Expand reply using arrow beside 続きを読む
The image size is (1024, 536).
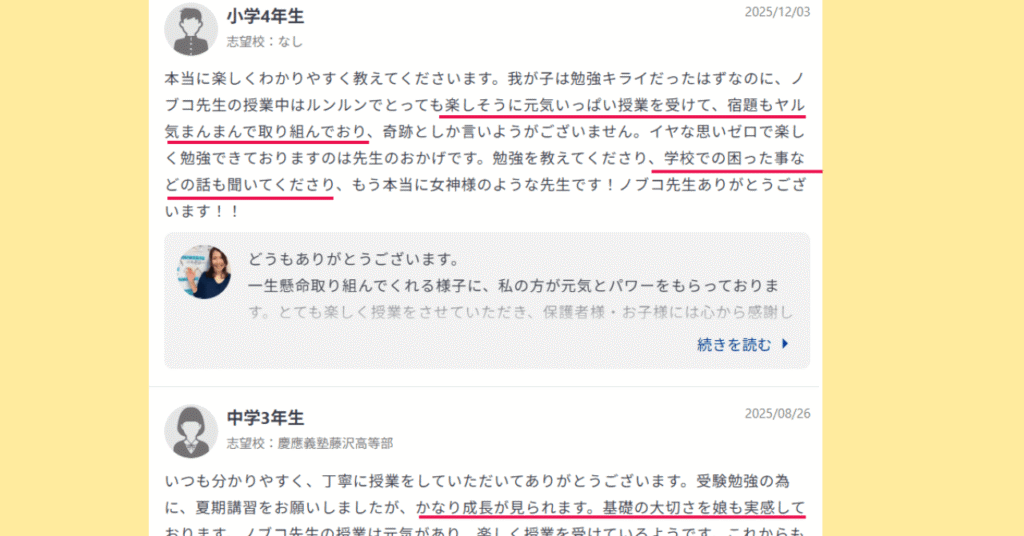pos(785,344)
